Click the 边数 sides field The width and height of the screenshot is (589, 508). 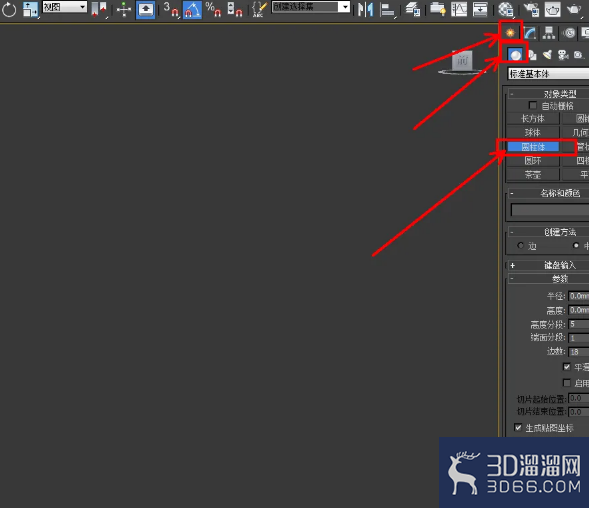[578, 352]
